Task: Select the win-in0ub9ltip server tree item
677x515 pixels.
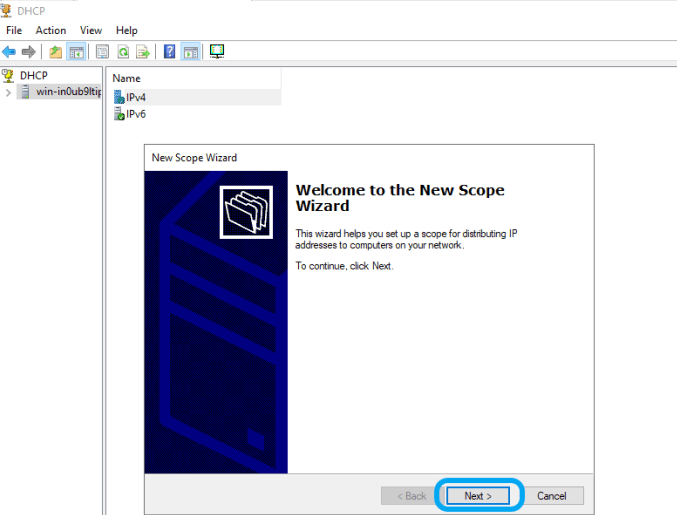Action: pos(59,92)
